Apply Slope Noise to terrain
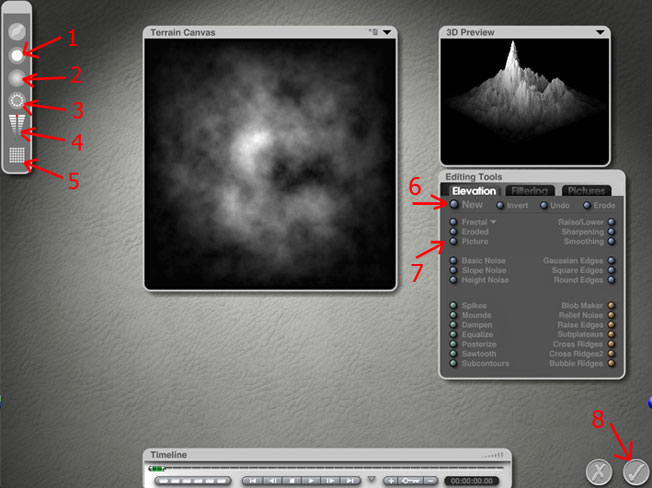The image size is (652, 488). coord(454,270)
